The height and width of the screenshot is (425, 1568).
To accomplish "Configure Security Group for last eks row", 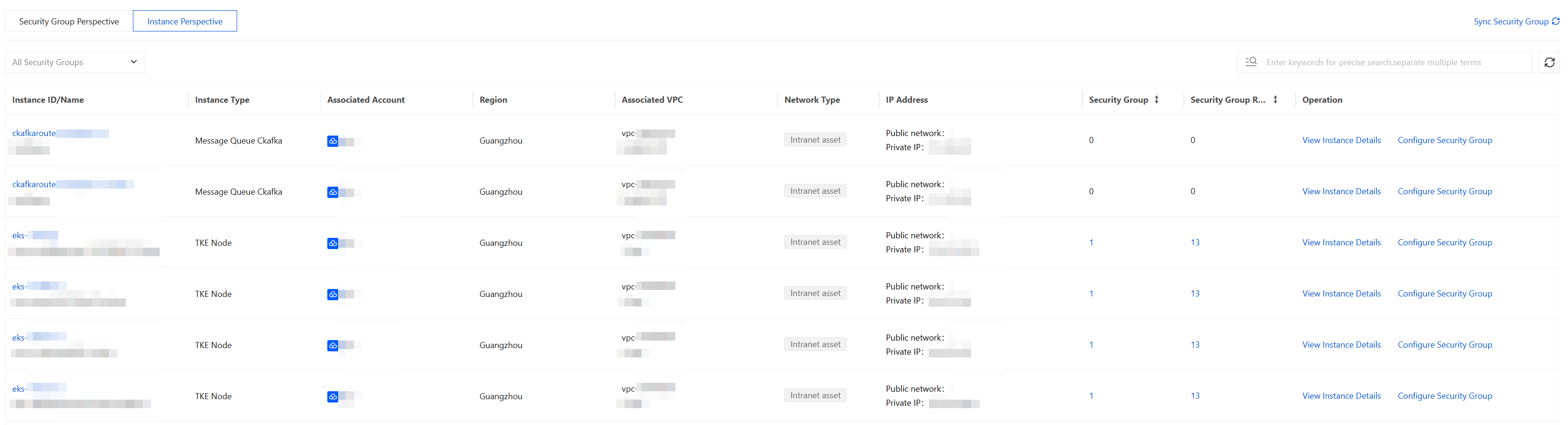I will click(x=1444, y=396).
